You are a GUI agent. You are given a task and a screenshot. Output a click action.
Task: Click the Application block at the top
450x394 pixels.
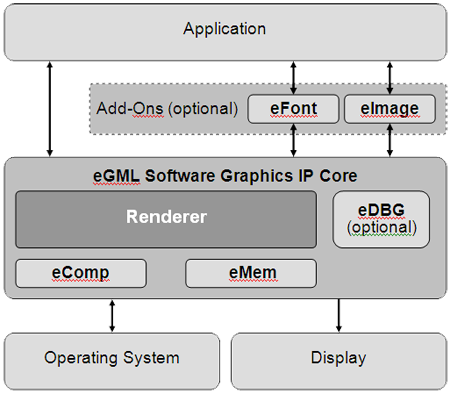coord(225,32)
